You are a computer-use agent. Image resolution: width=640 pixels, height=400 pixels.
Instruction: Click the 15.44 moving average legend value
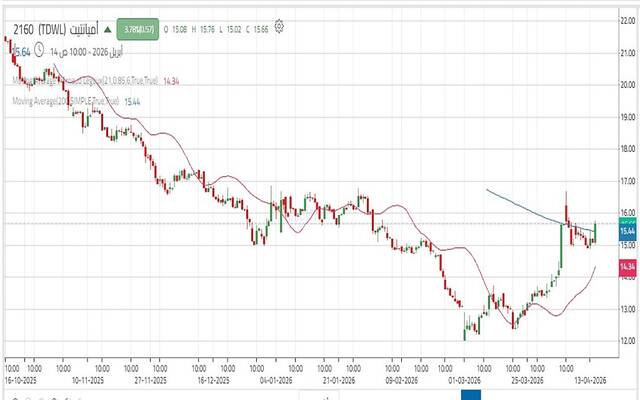(131, 102)
